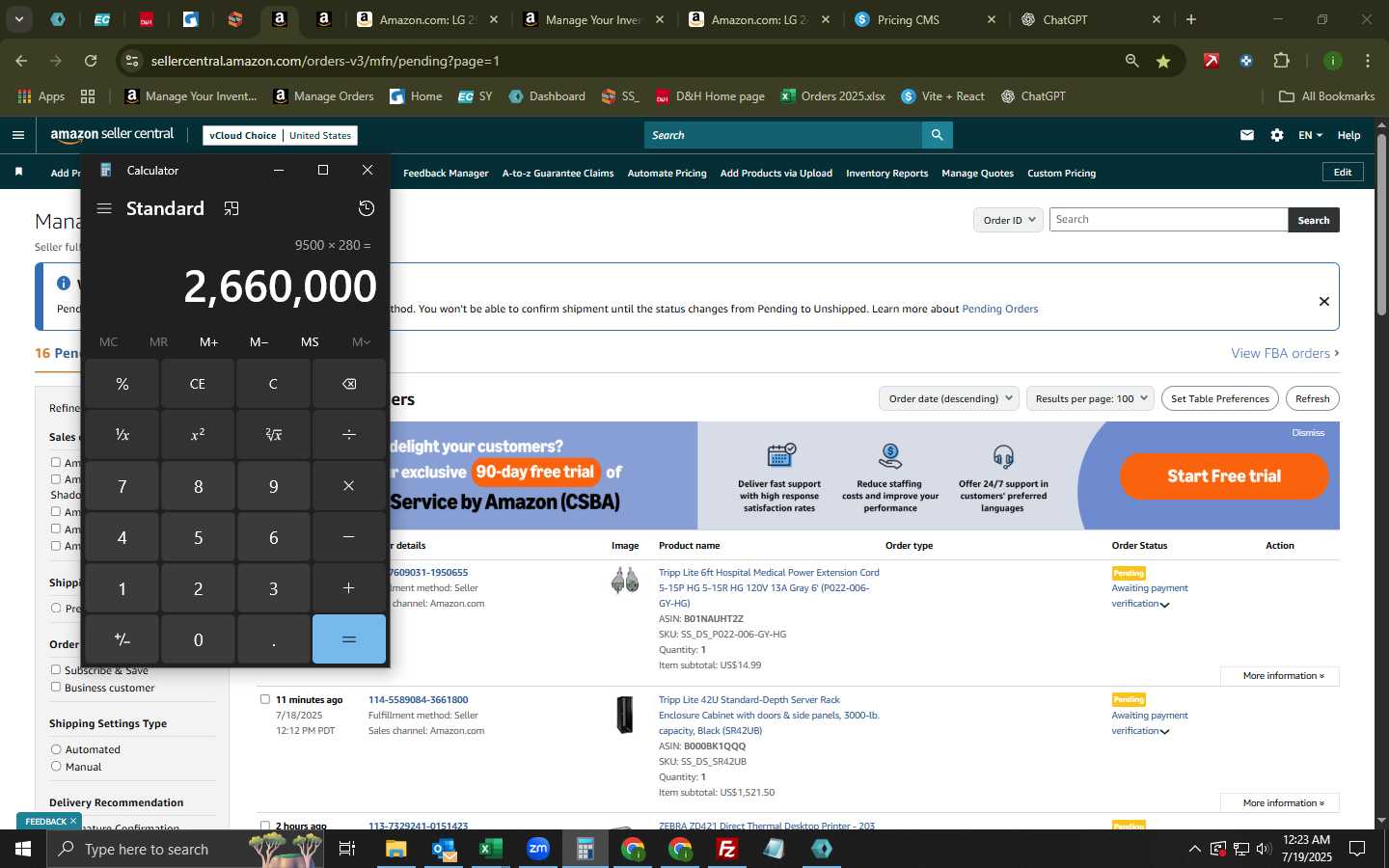
Task: Click Set Table Preferences button
Action: coord(1219,398)
